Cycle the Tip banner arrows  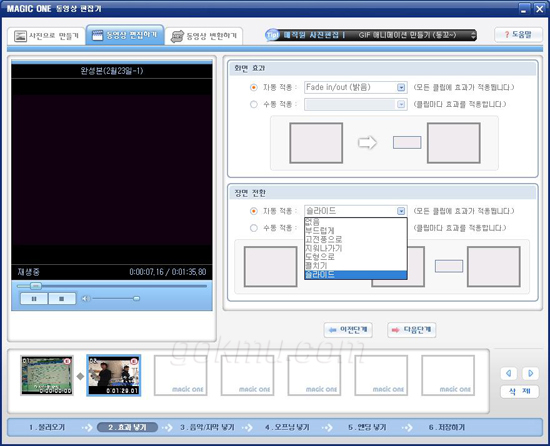474,35
